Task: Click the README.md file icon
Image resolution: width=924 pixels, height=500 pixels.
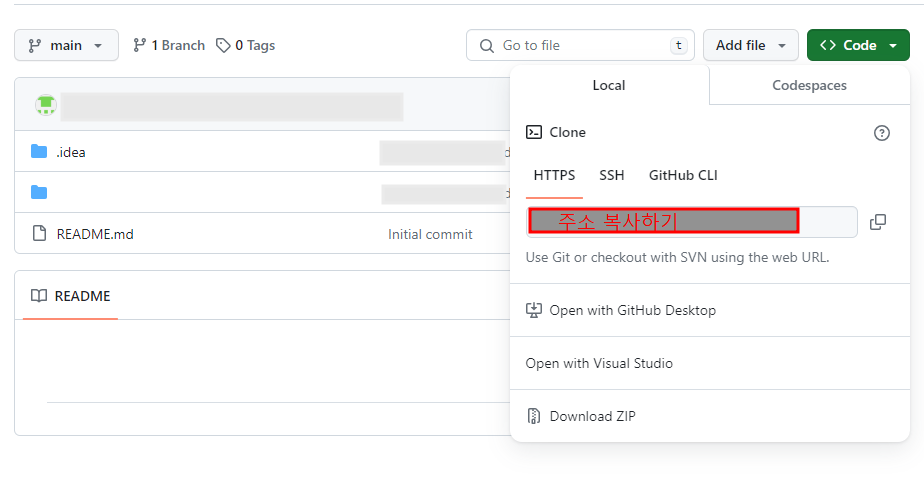Action: [39, 233]
